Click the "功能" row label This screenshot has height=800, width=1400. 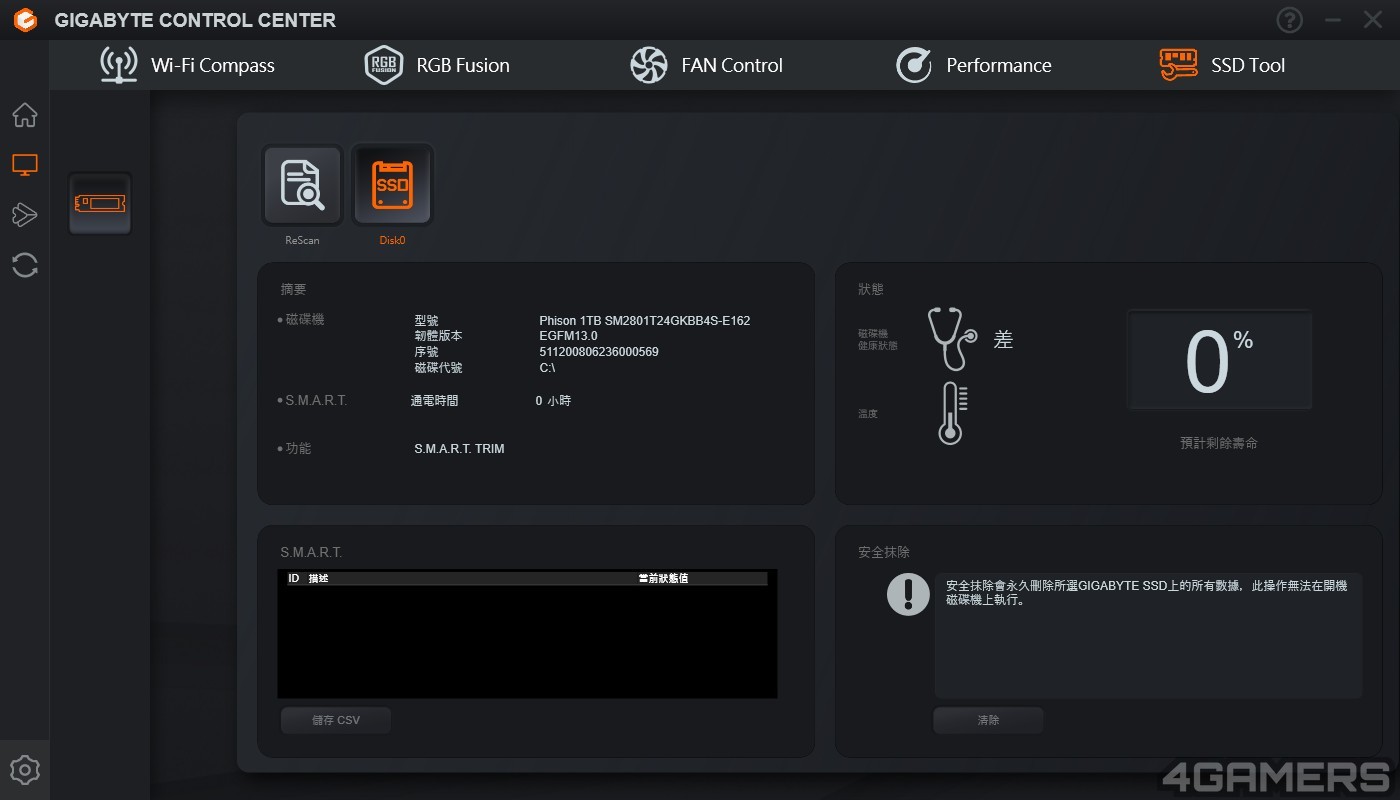[x=298, y=449]
